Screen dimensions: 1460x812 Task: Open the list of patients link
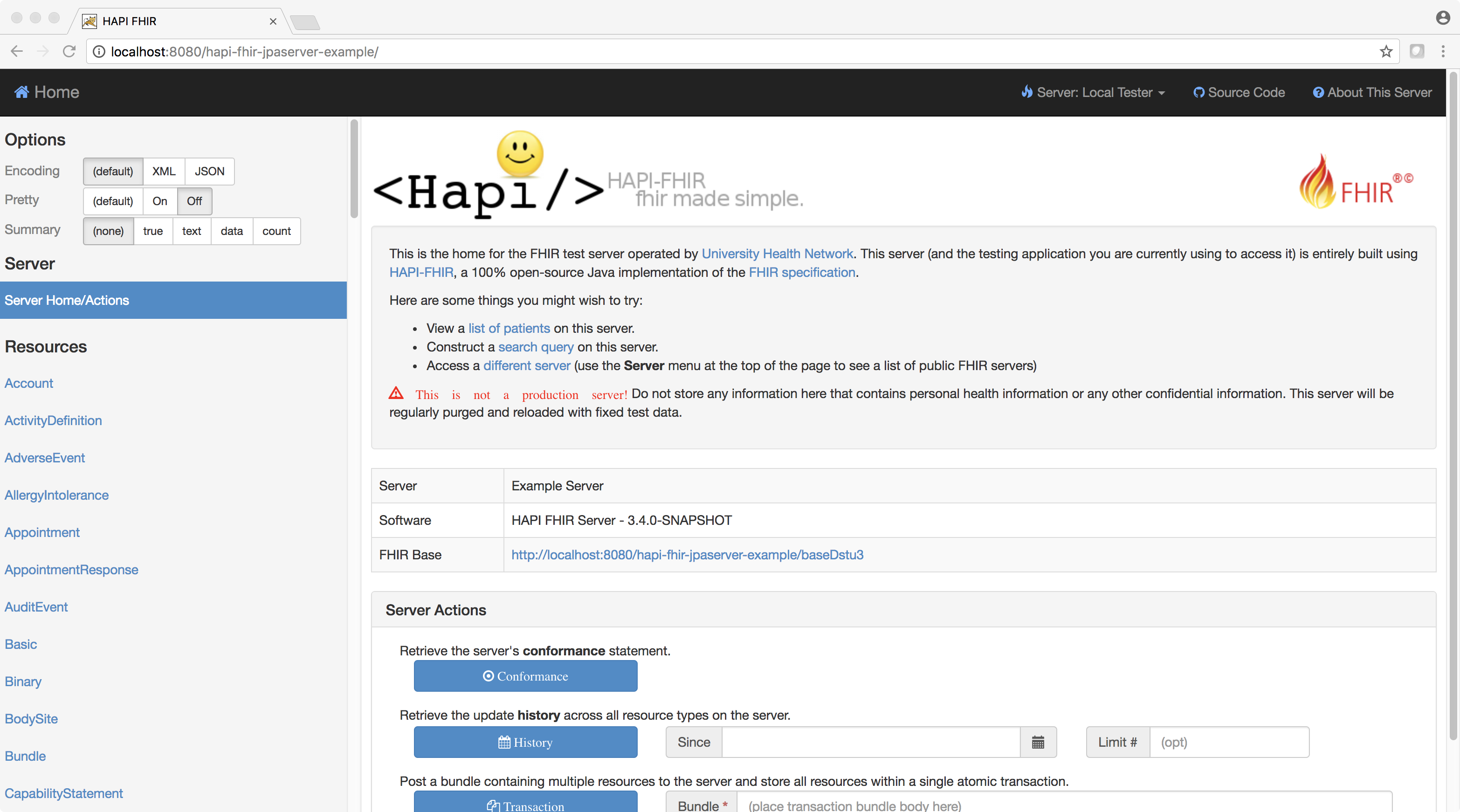(509, 328)
